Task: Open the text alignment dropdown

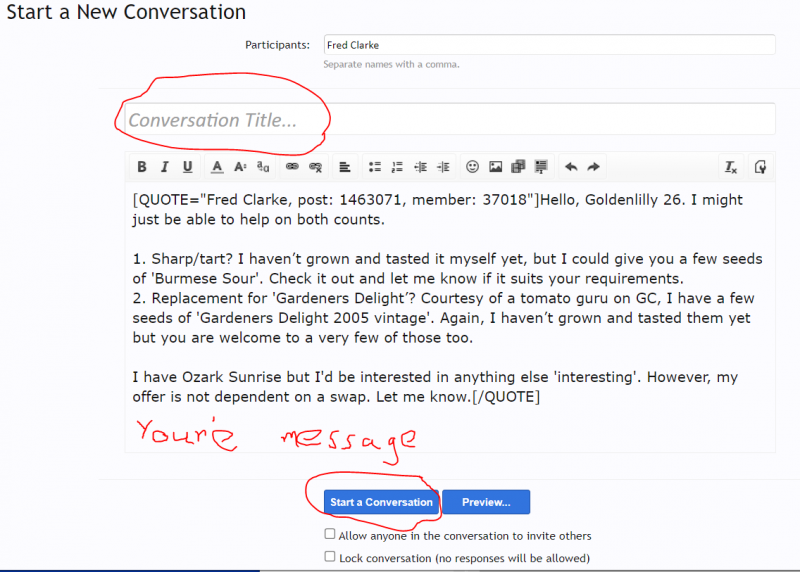Action: coord(344,167)
